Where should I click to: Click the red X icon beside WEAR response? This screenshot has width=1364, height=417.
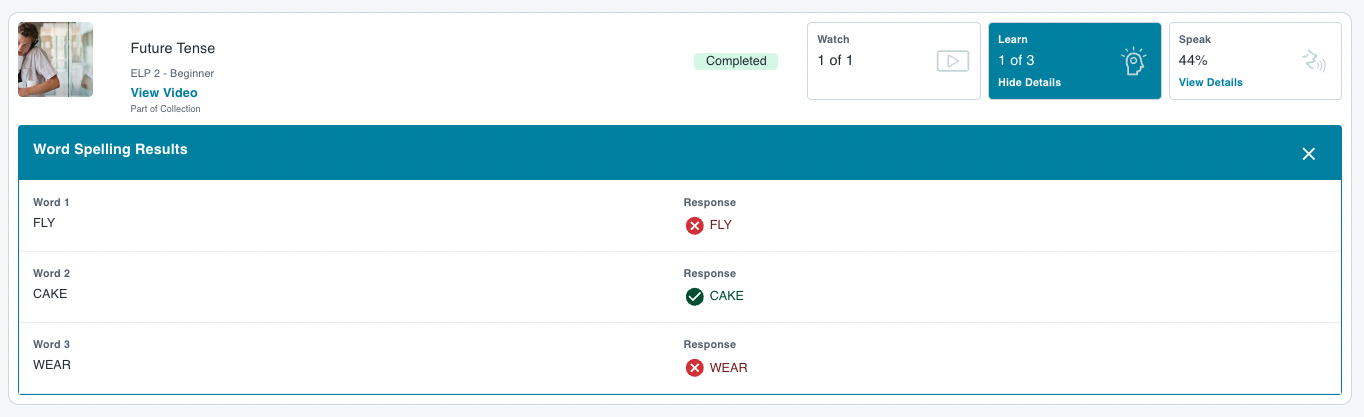(694, 368)
